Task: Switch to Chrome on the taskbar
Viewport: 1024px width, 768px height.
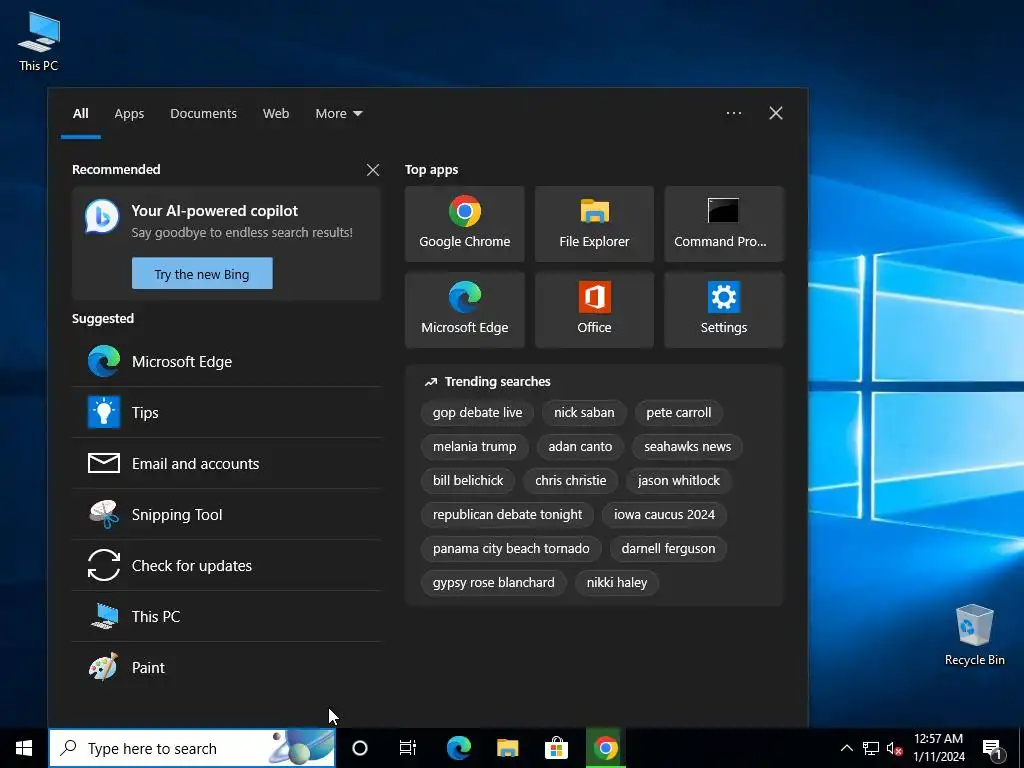Action: click(x=605, y=748)
